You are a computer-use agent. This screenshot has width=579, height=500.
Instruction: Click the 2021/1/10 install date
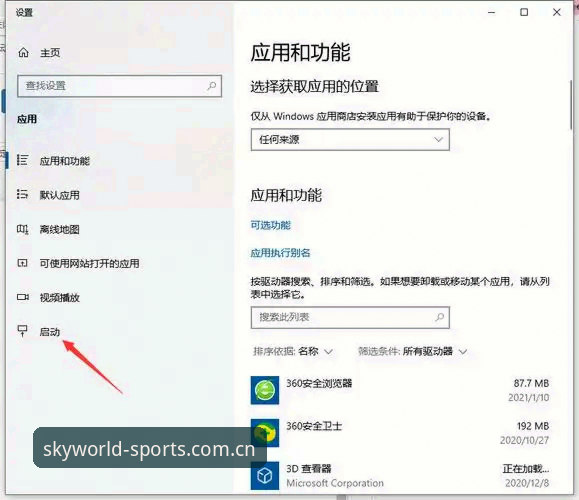click(x=528, y=397)
